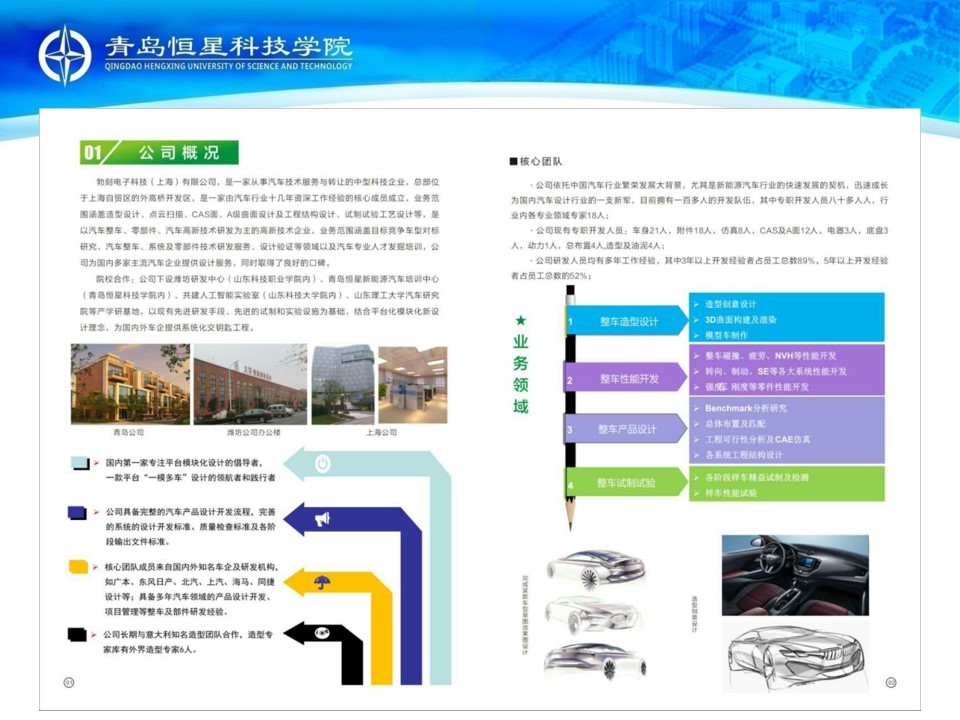Click the 01 公司概况 section heading
This screenshot has width=960, height=720.
point(160,153)
